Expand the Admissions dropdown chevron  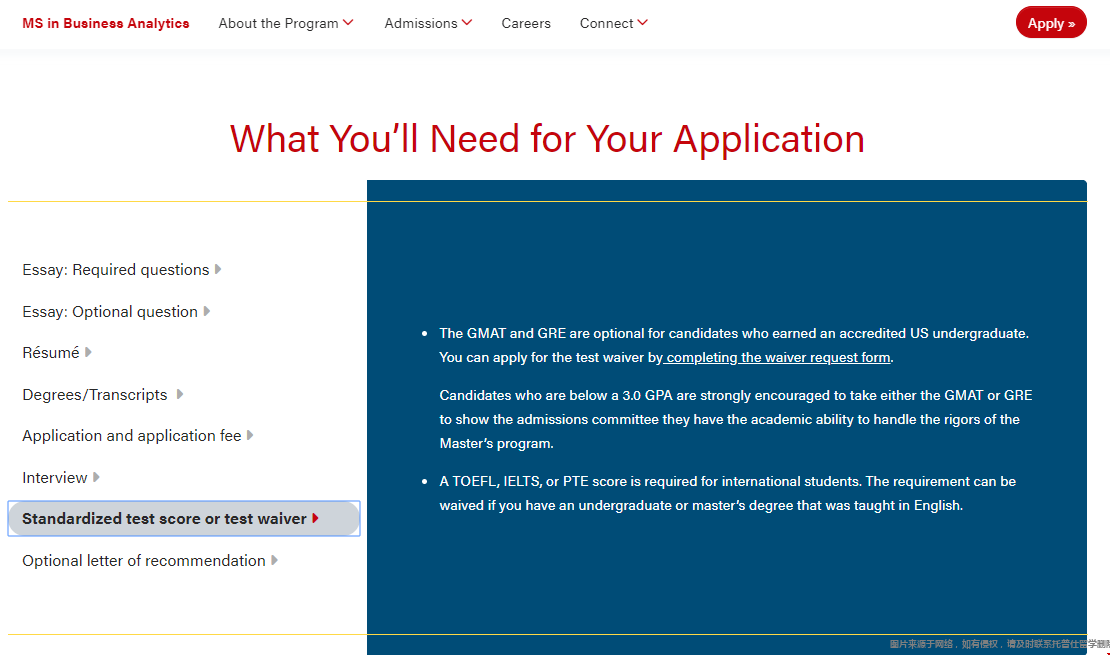(467, 23)
